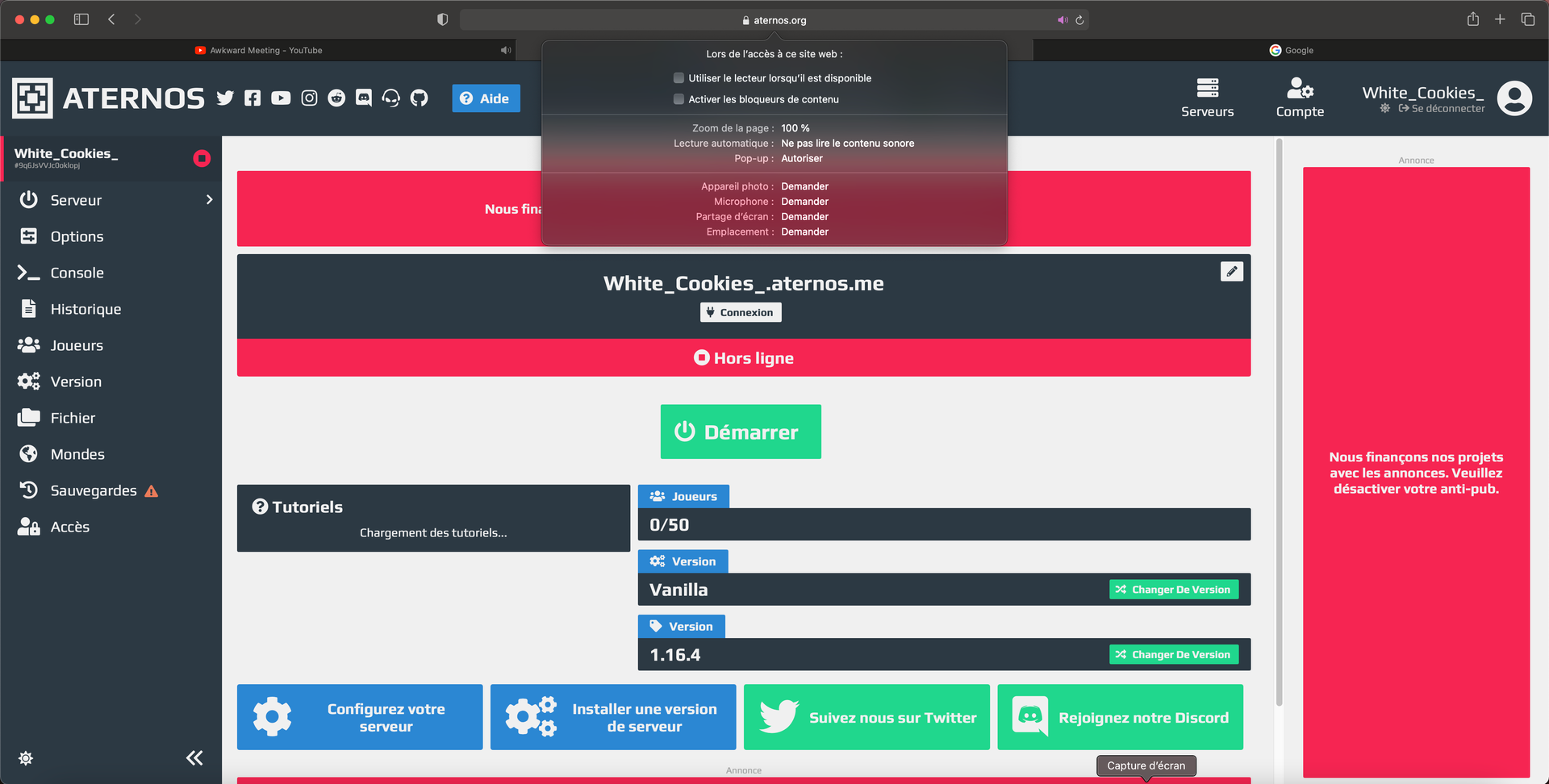Expand the Serveur sidebar chevron
Image resolution: width=1549 pixels, height=784 pixels.
209,200
